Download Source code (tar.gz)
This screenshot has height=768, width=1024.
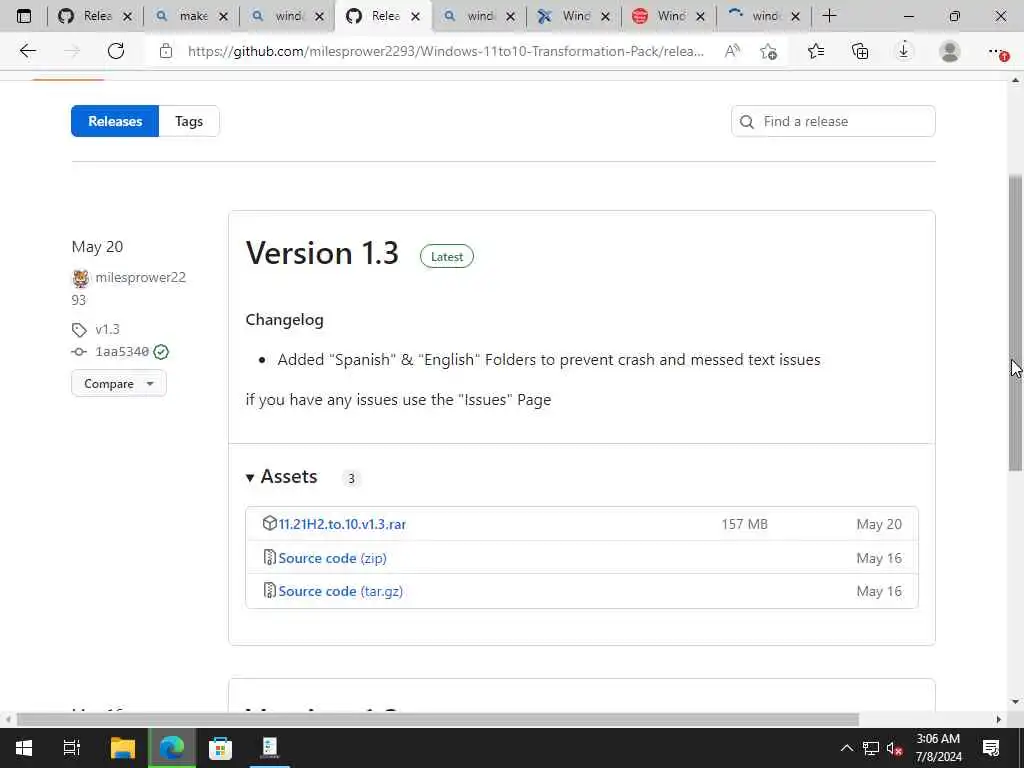tap(340, 591)
